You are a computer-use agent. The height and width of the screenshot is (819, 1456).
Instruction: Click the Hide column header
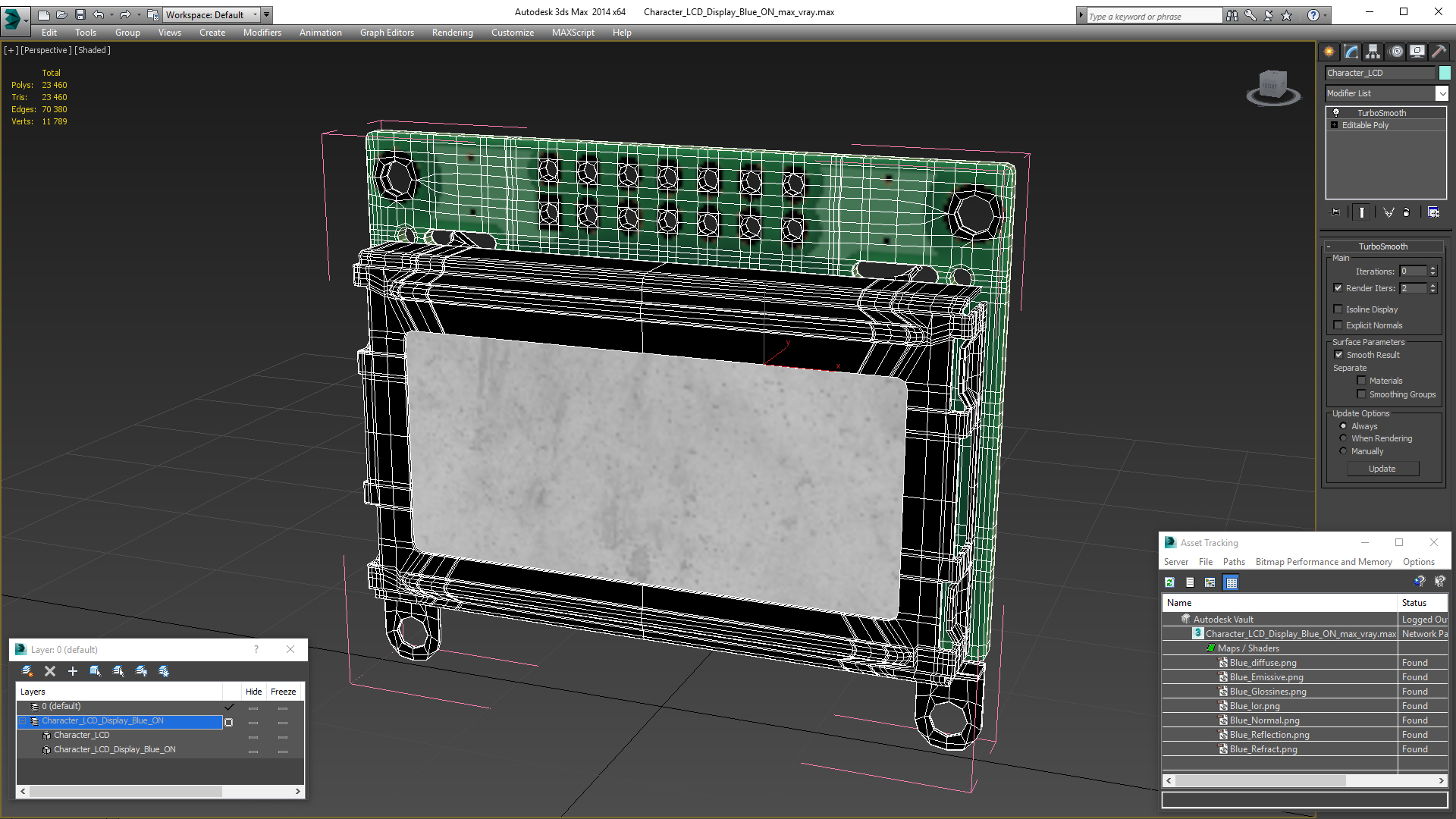(x=254, y=692)
